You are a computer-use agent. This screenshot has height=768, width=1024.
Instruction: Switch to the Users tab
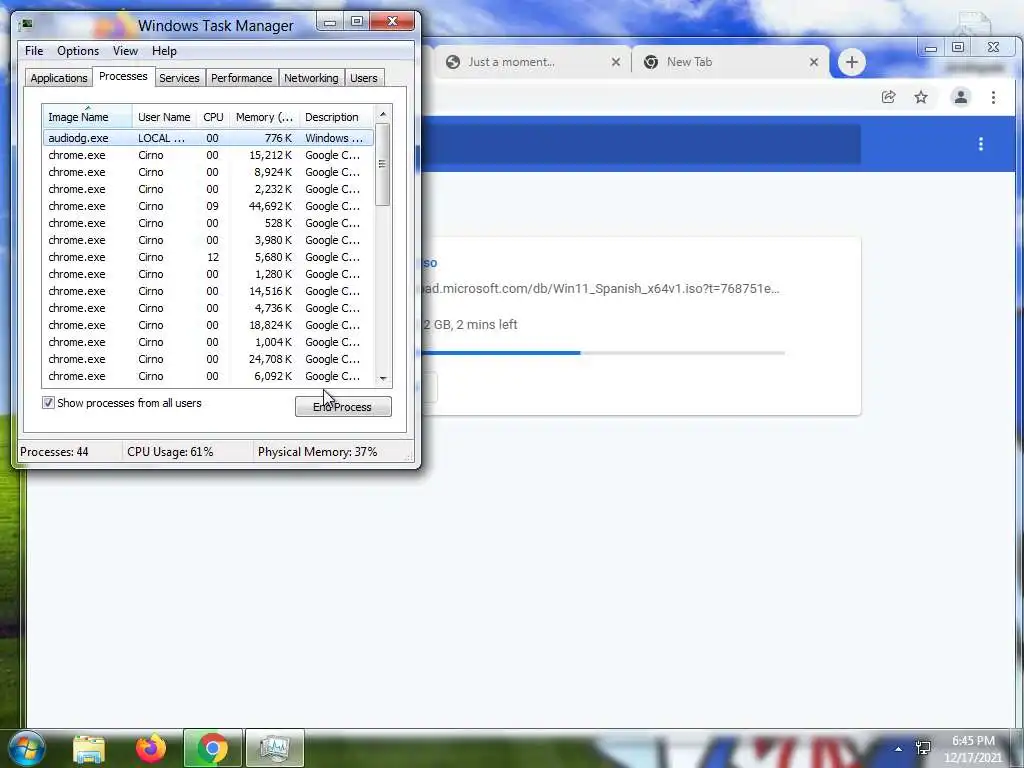[x=363, y=78]
